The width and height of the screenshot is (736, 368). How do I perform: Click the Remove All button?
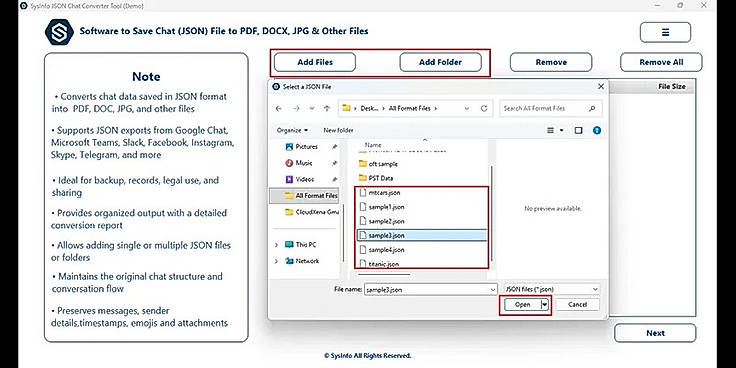tap(661, 62)
